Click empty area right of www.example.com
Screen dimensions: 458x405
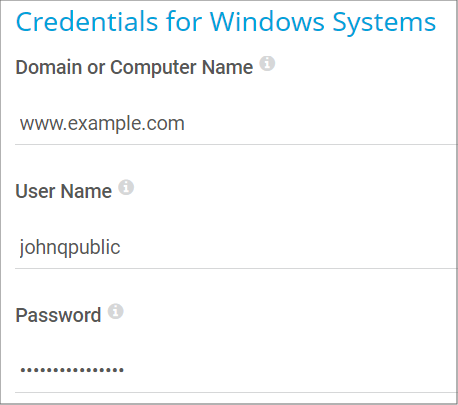pyautogui.click(x=320, y=124)
